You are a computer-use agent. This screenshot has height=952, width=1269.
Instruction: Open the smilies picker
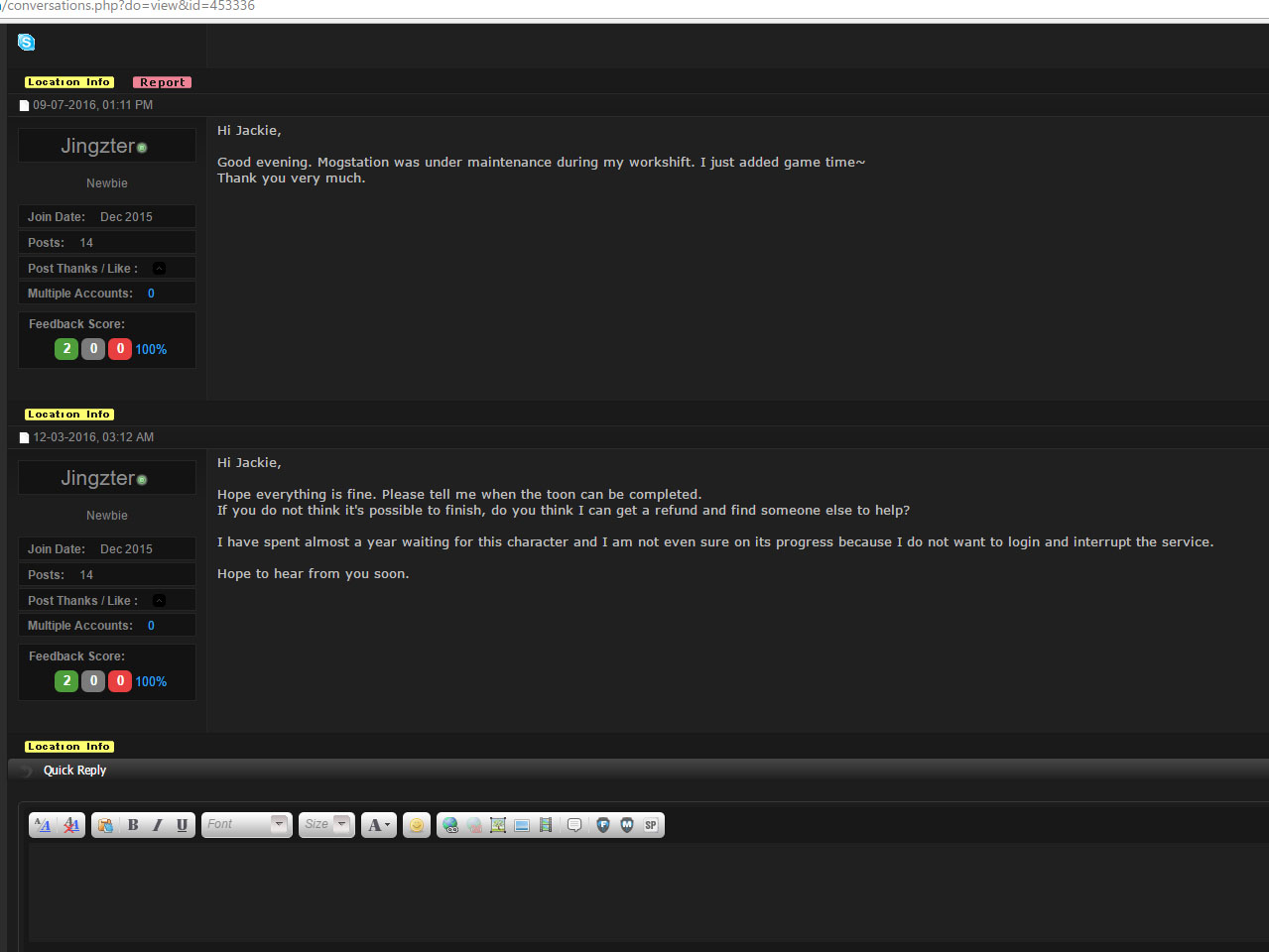click(x=417, y=825)
